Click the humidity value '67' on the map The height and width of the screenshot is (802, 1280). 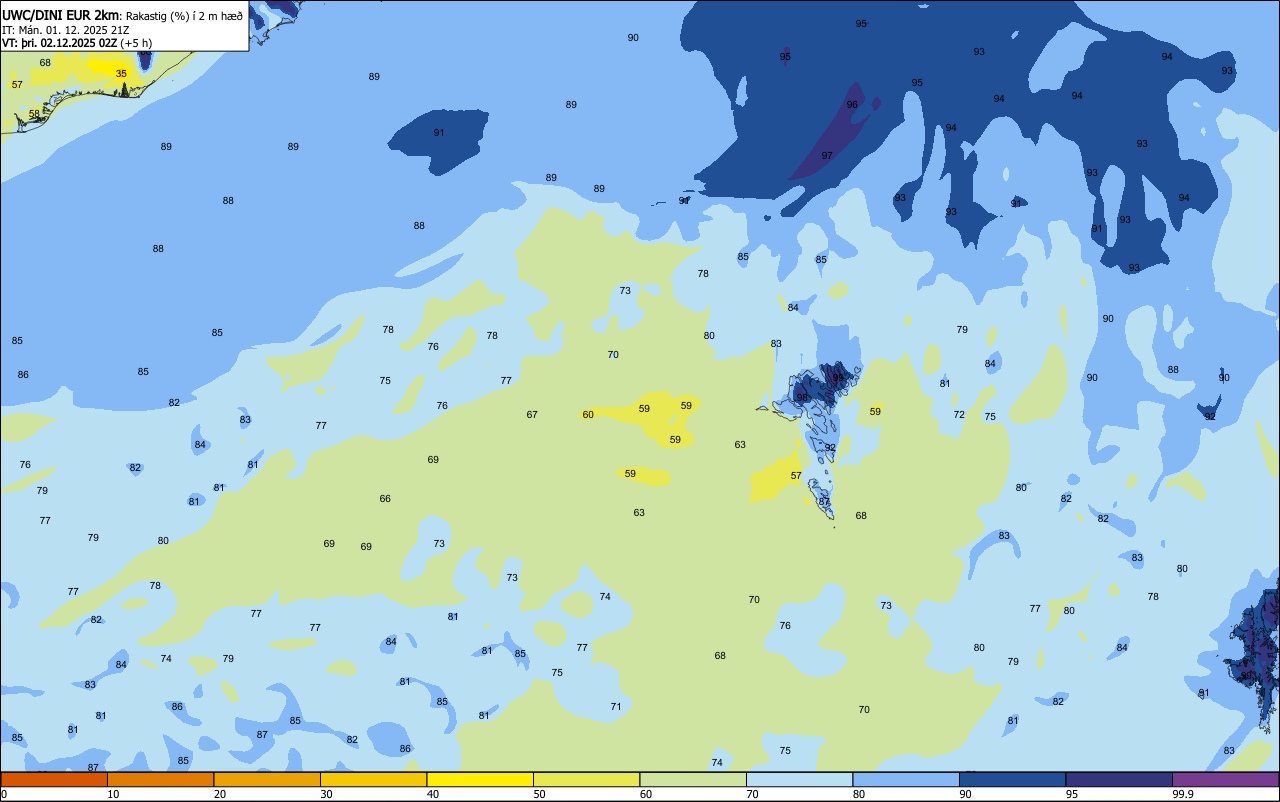(x=532, y=415)
